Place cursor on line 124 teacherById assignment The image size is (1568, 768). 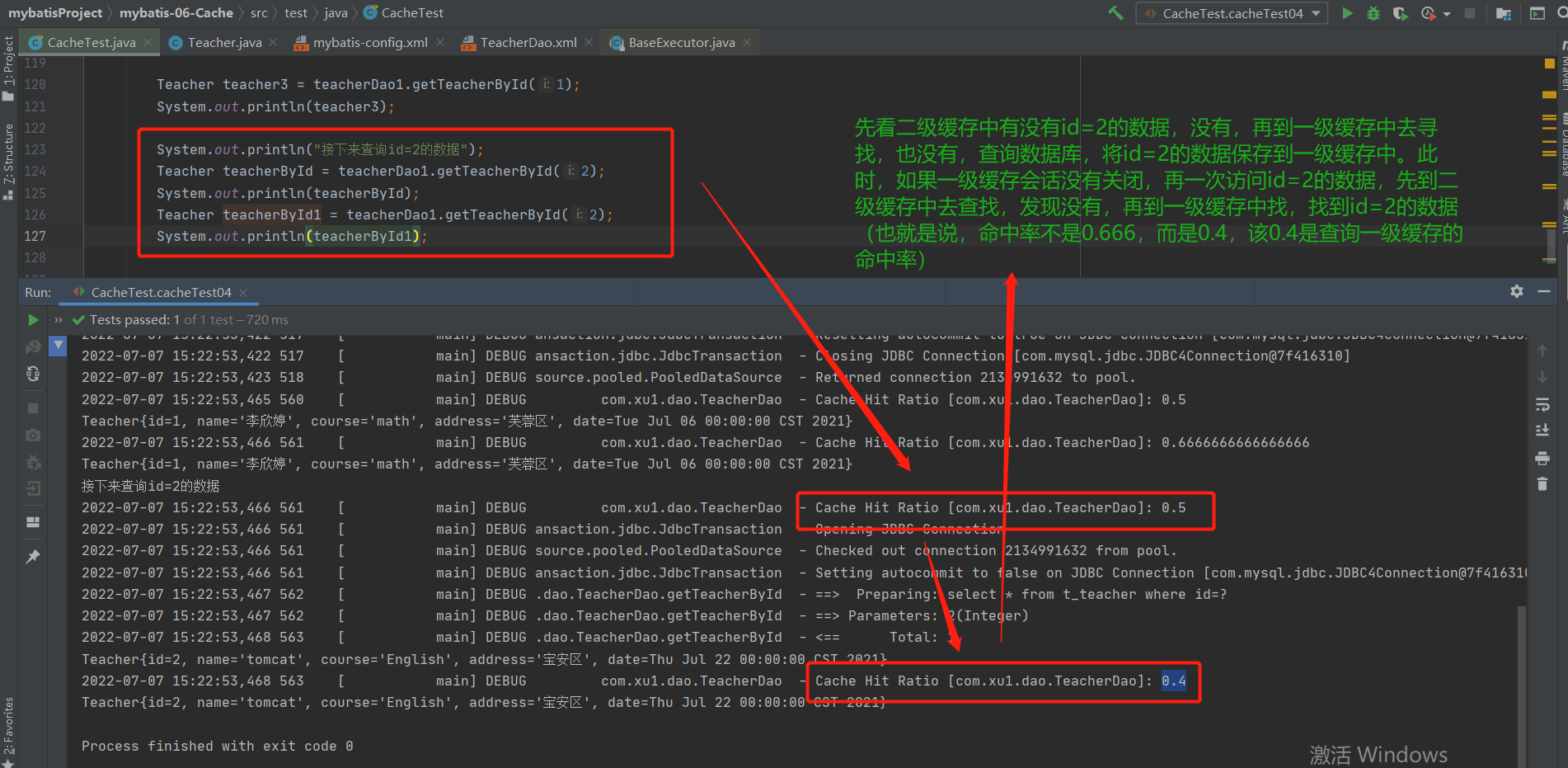coord(380,171)
